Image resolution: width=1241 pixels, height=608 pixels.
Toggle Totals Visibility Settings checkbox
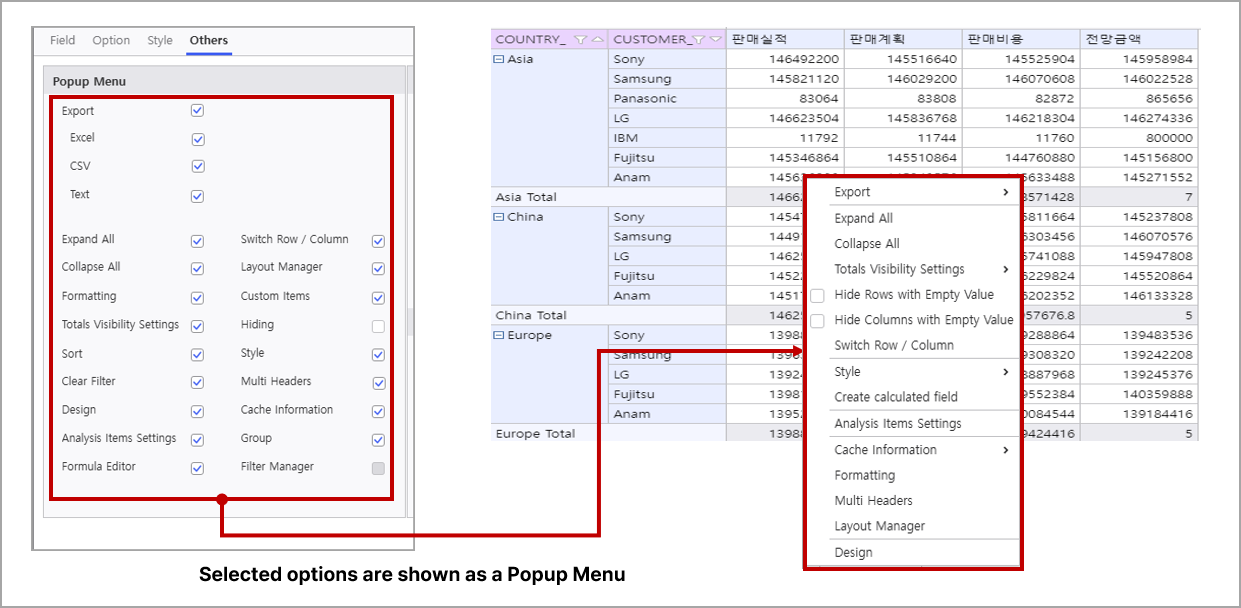197,326
